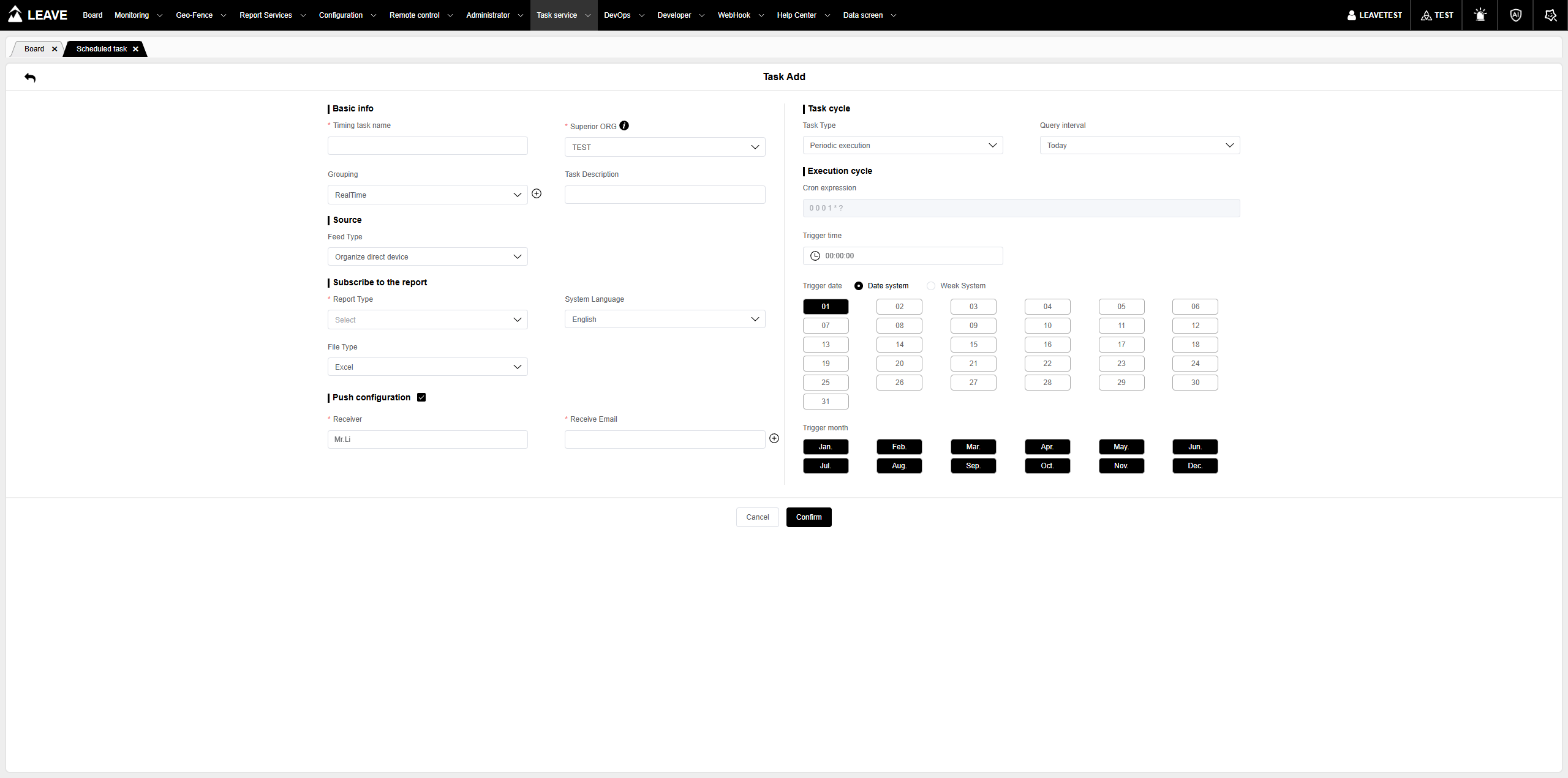Screen dimensions: 1568x778
Task: Open the File Type Excel dropdown
Action: pyautogui.click(x=428, y=367)
